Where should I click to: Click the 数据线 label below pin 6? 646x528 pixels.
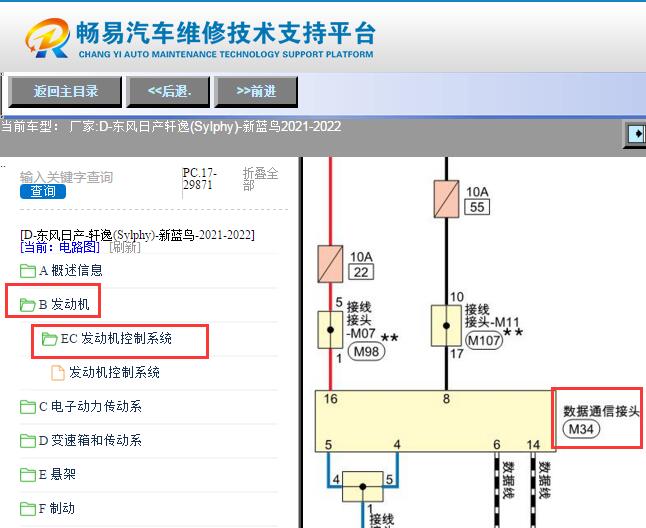(x=508, y=479)
